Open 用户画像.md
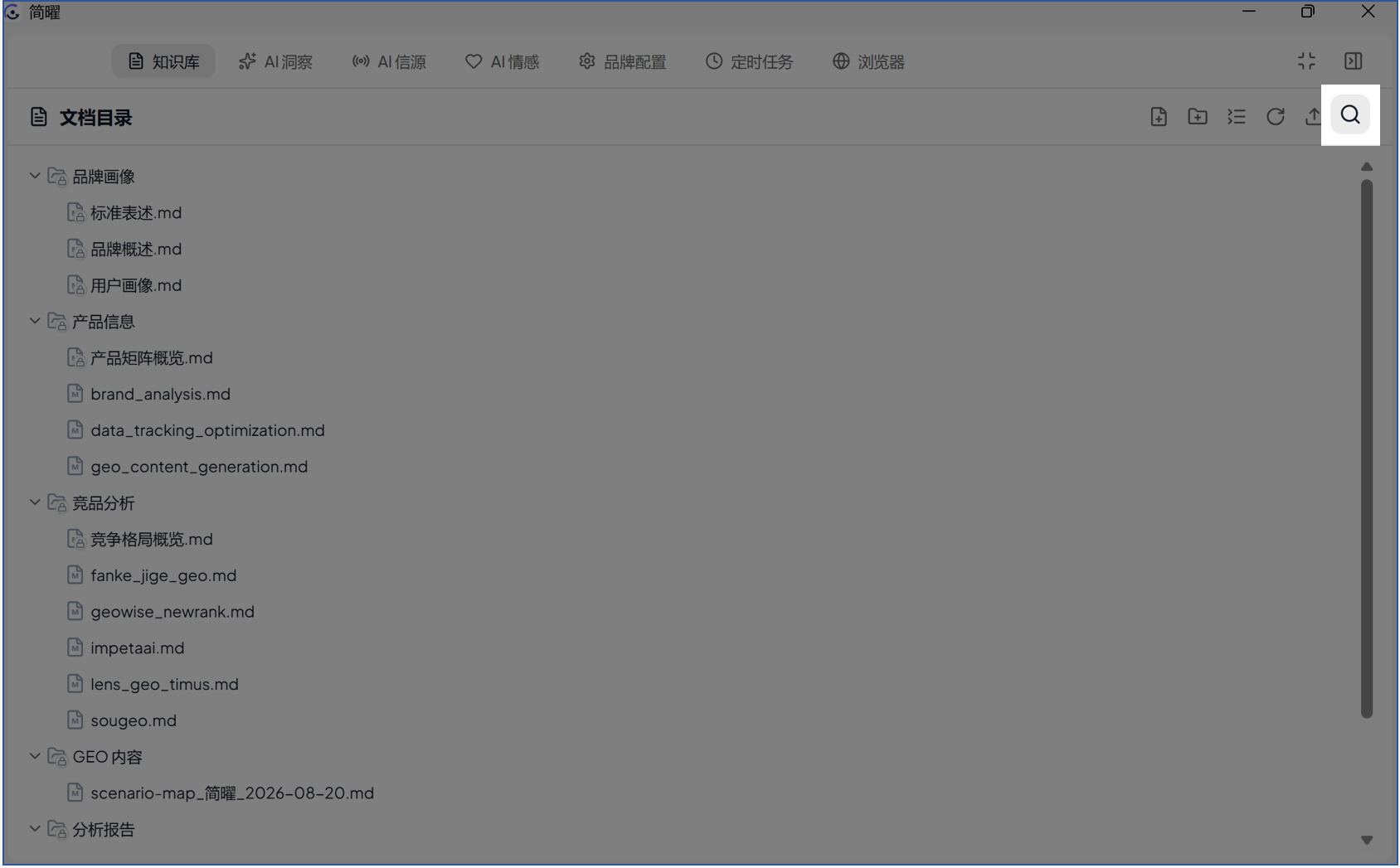Image resolution: width=1400 pixels, height=868 pixels. coord(136,285)
